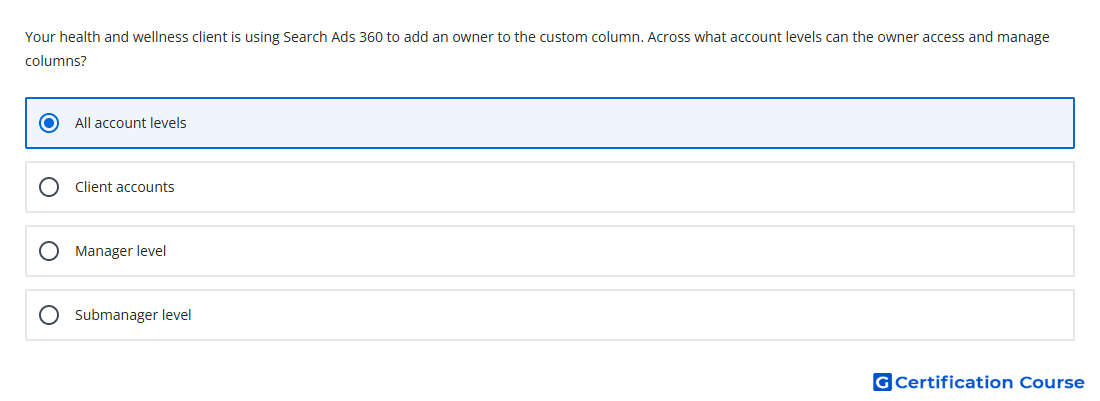
Task: Click the "Submanager level" label text
Action: coord(133,315)
